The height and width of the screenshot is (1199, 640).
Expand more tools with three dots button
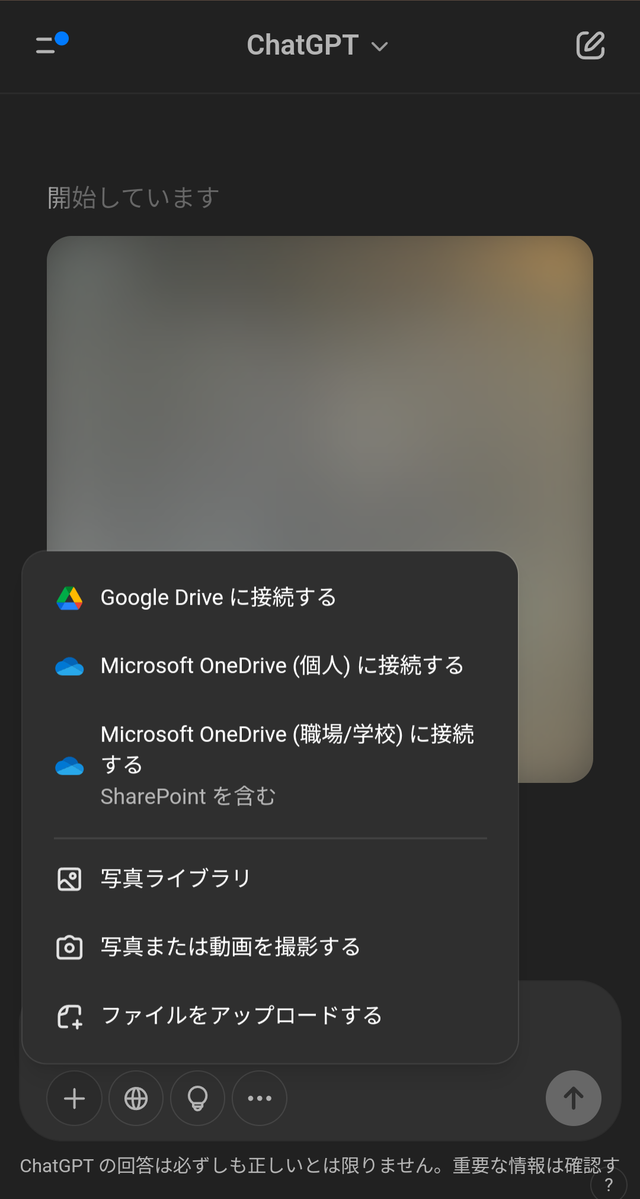point(259,1098)
